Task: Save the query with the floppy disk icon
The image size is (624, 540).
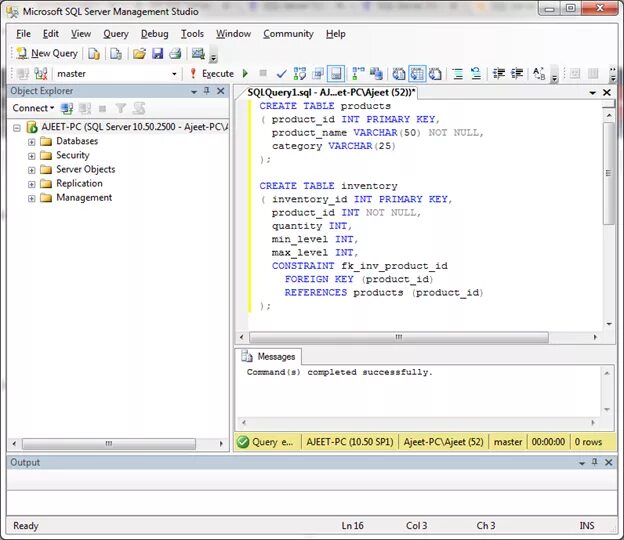Action: (158, 53)
